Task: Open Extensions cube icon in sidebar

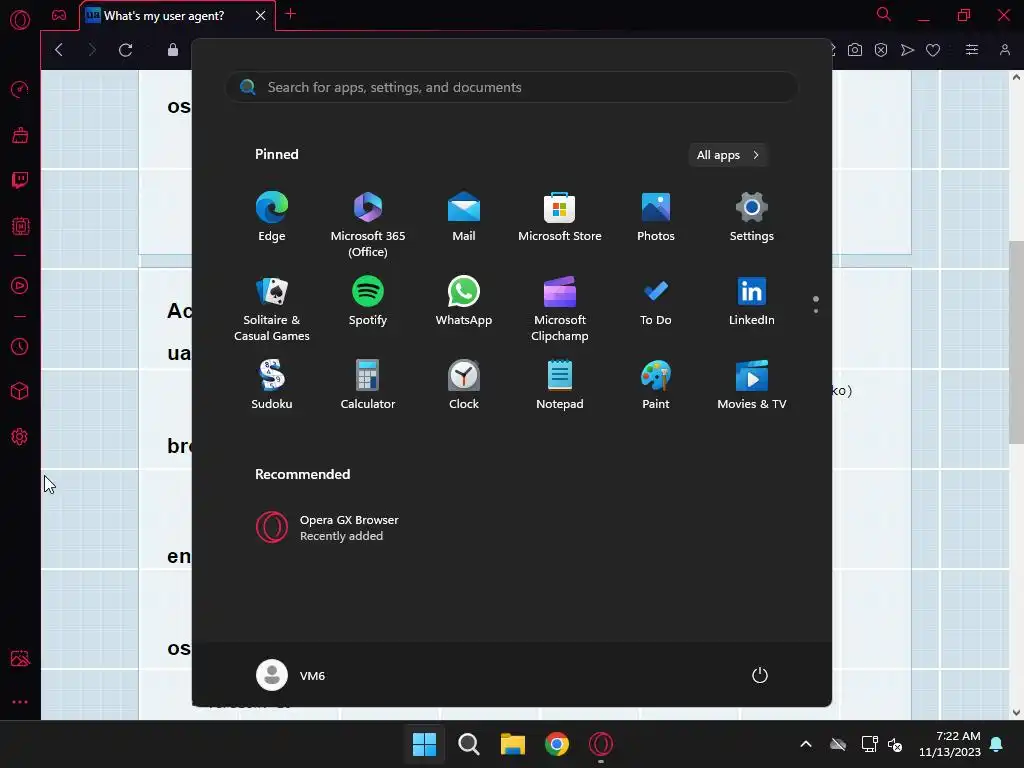Action: [20, 391]
